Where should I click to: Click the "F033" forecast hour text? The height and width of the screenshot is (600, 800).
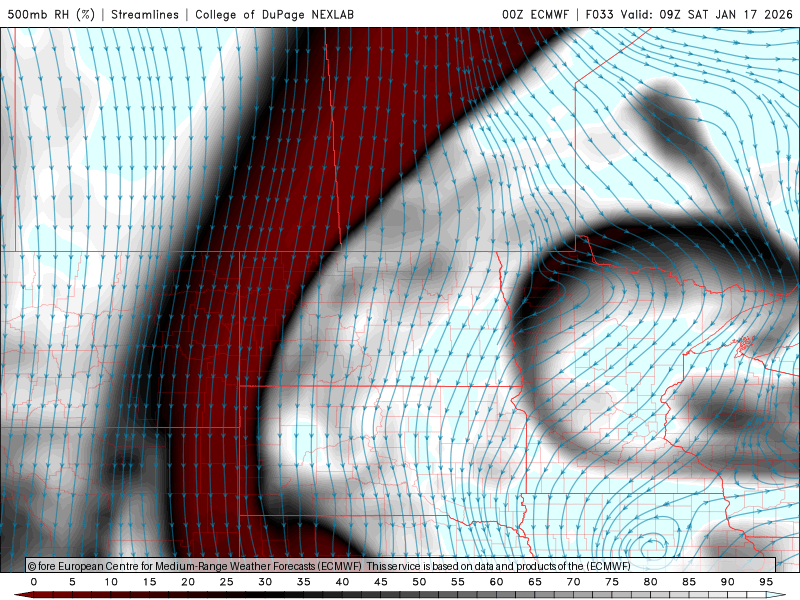[x=601, y=14]
